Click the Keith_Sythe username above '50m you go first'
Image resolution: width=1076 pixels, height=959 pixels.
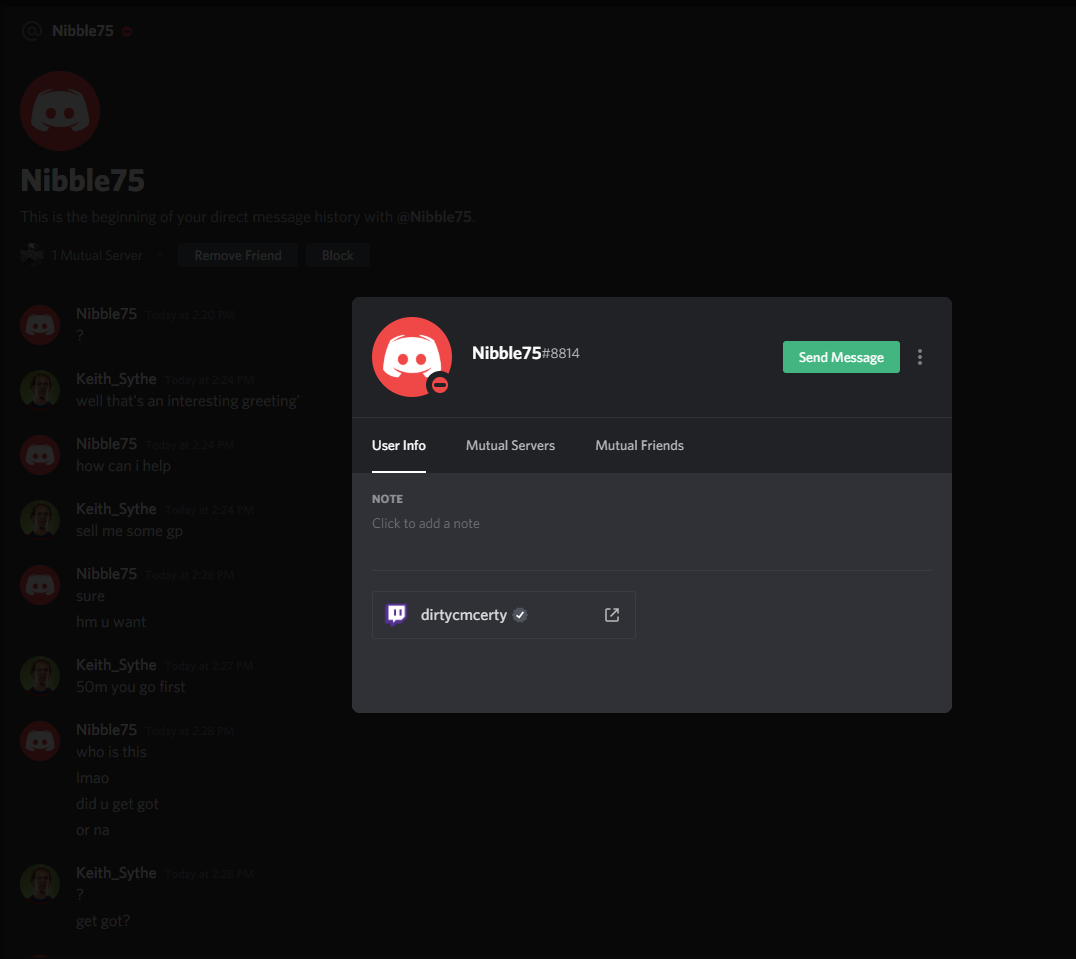point(116,665)
